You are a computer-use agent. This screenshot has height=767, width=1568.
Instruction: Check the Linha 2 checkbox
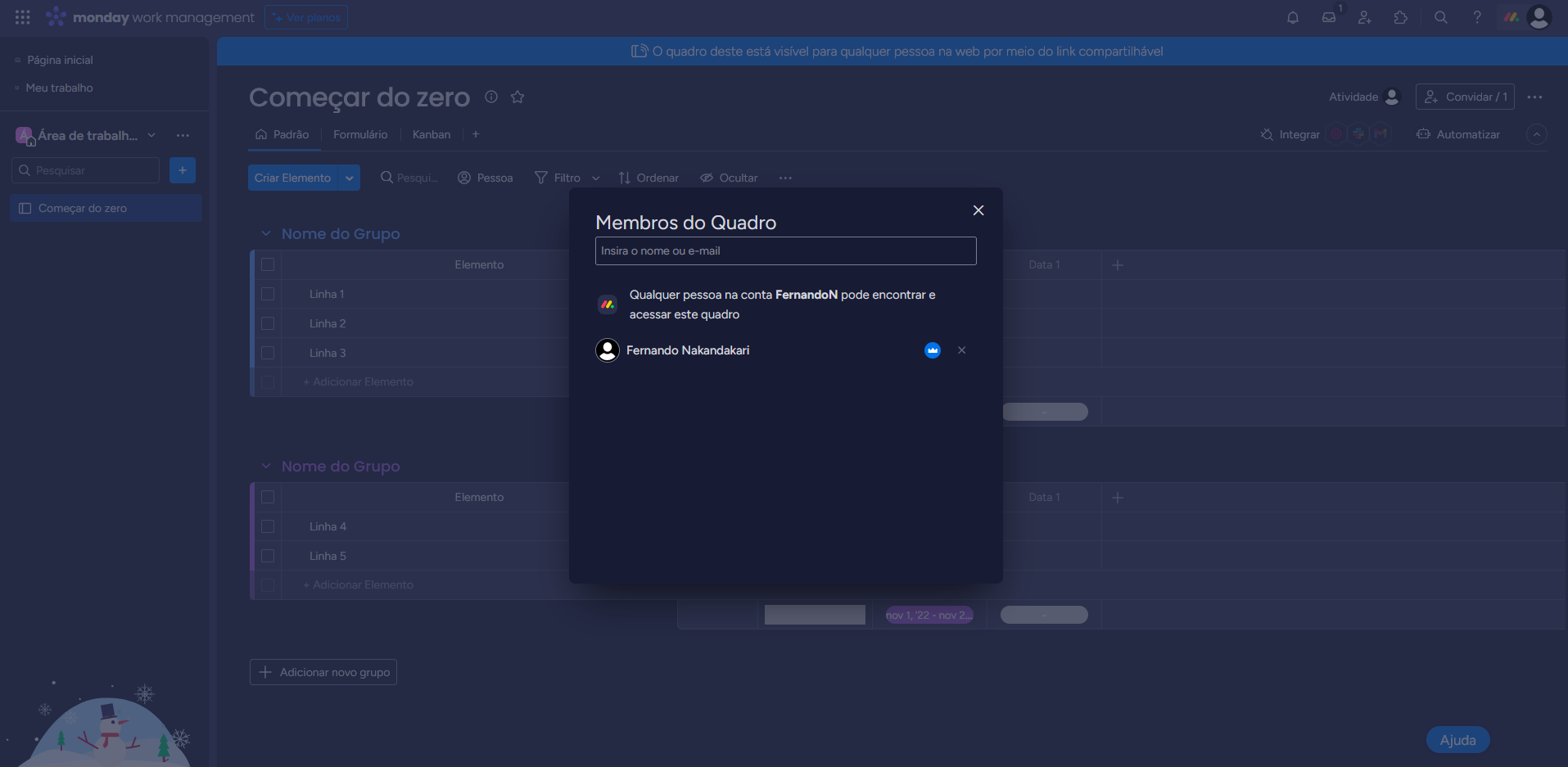tap(268, 323)
